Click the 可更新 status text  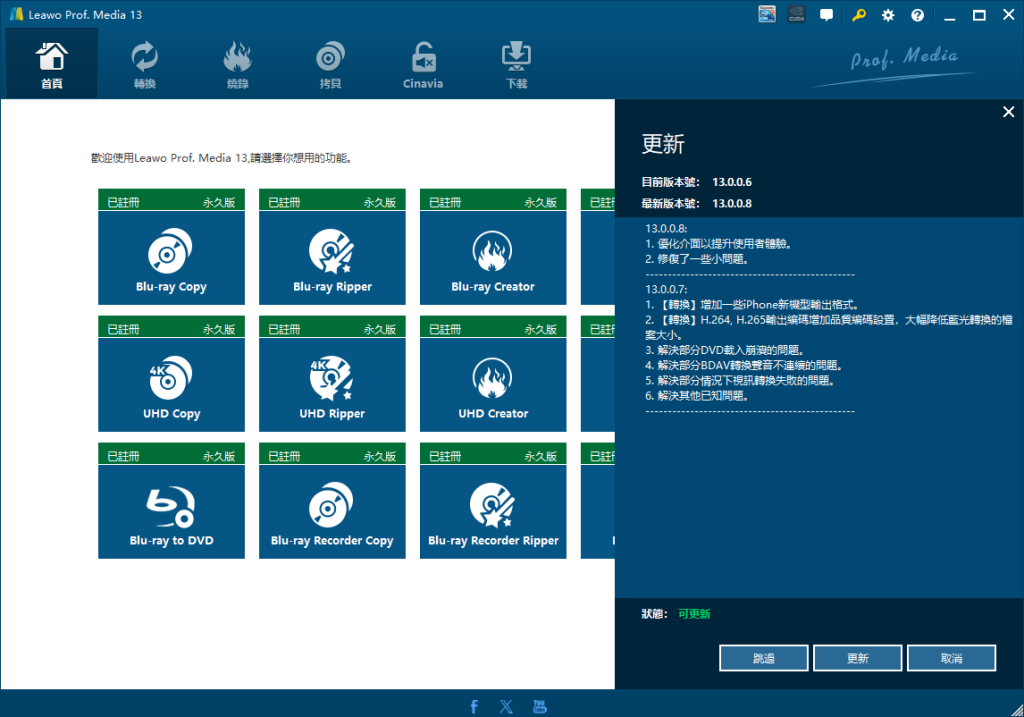click(694, 614)
